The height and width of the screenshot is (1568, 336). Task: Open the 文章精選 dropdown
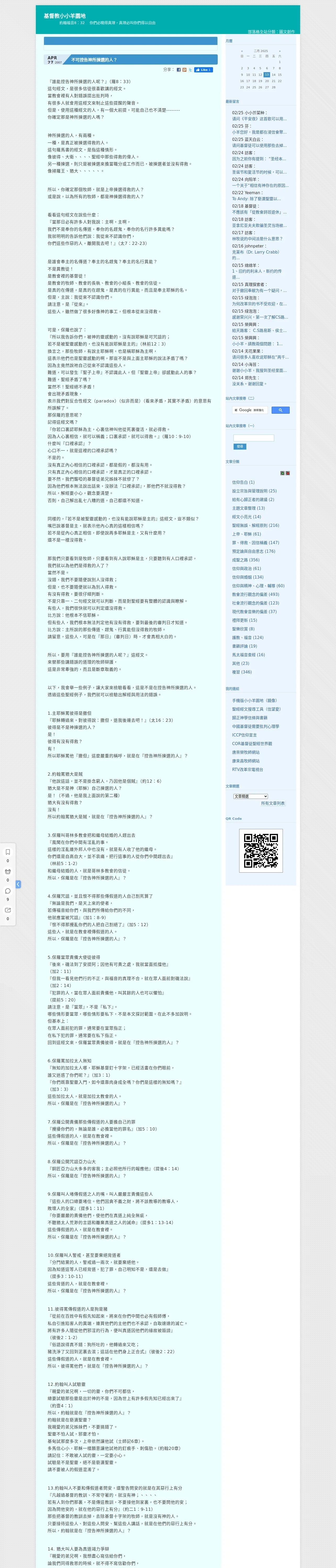click(251, 796)
